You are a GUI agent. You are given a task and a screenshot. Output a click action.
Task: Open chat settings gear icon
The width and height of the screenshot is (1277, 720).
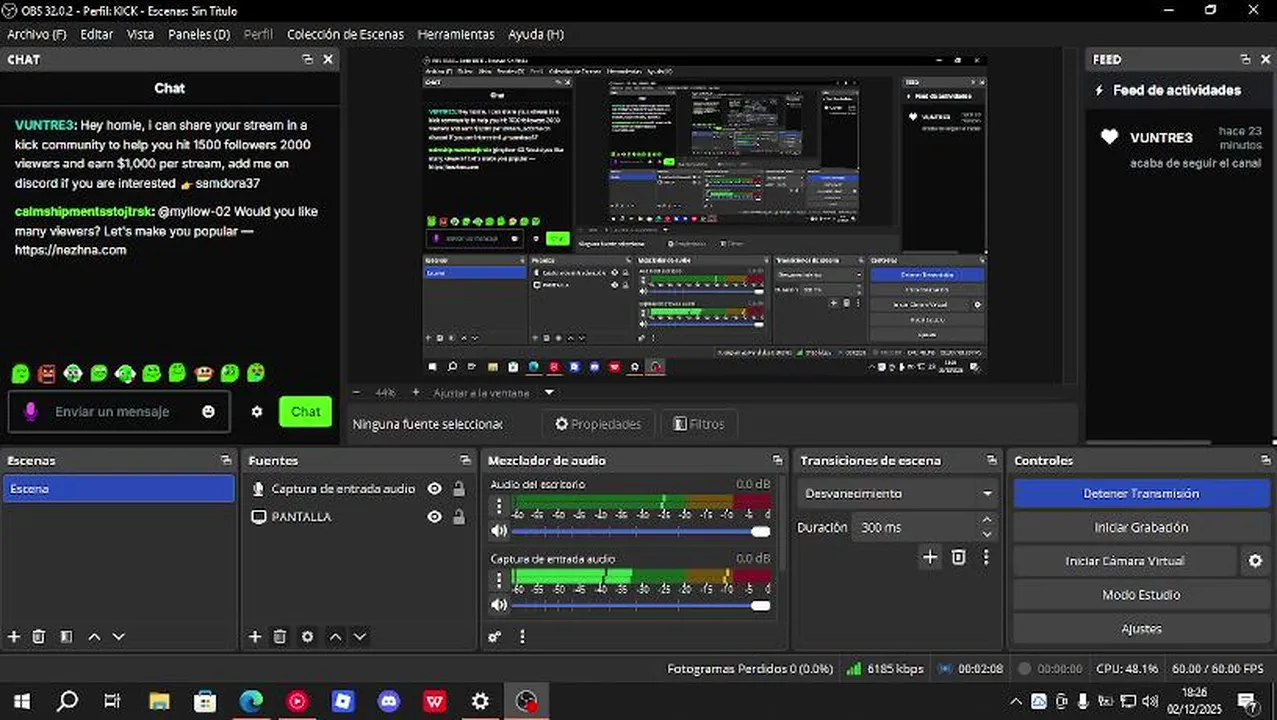point(257,411)
